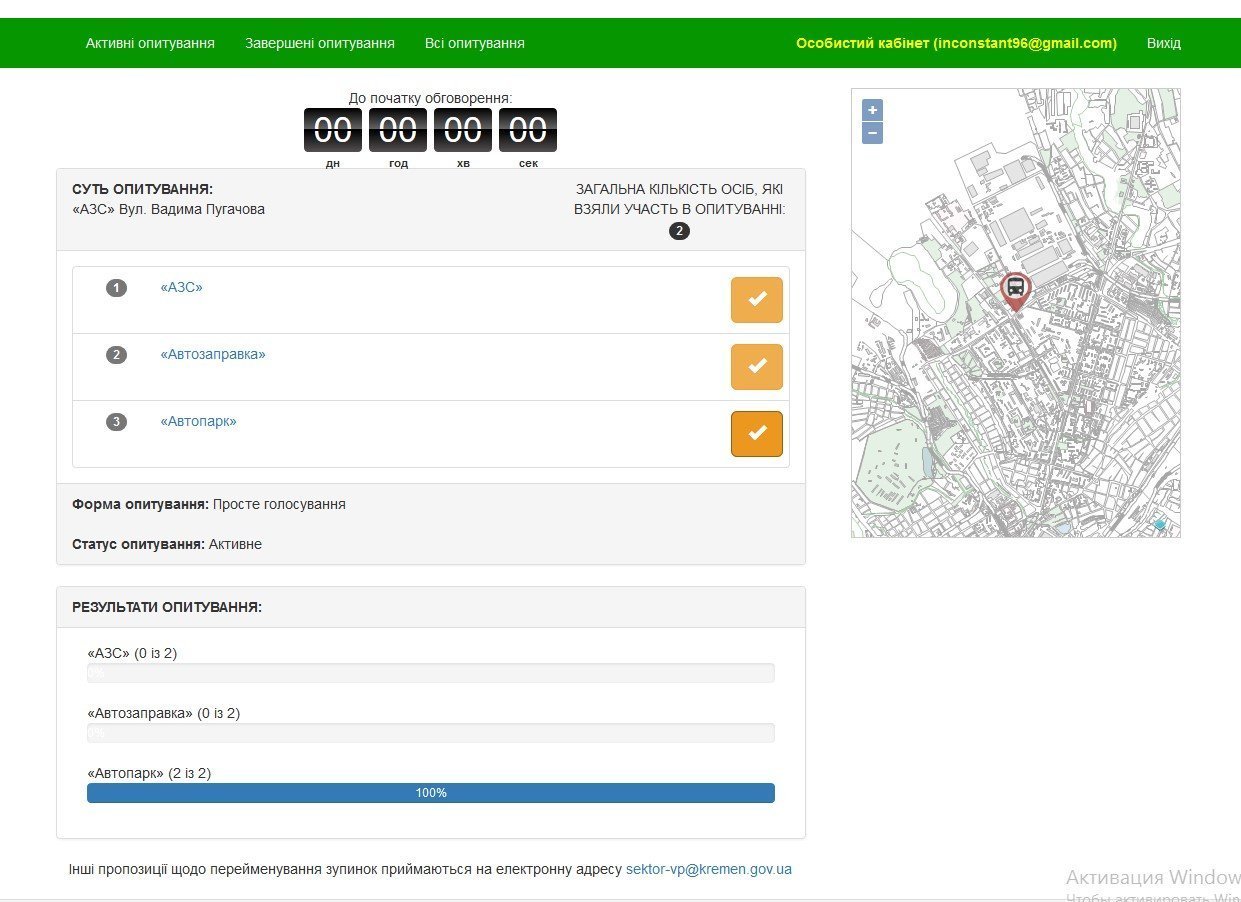Click the small blue dot on map

coord(1159,524)
